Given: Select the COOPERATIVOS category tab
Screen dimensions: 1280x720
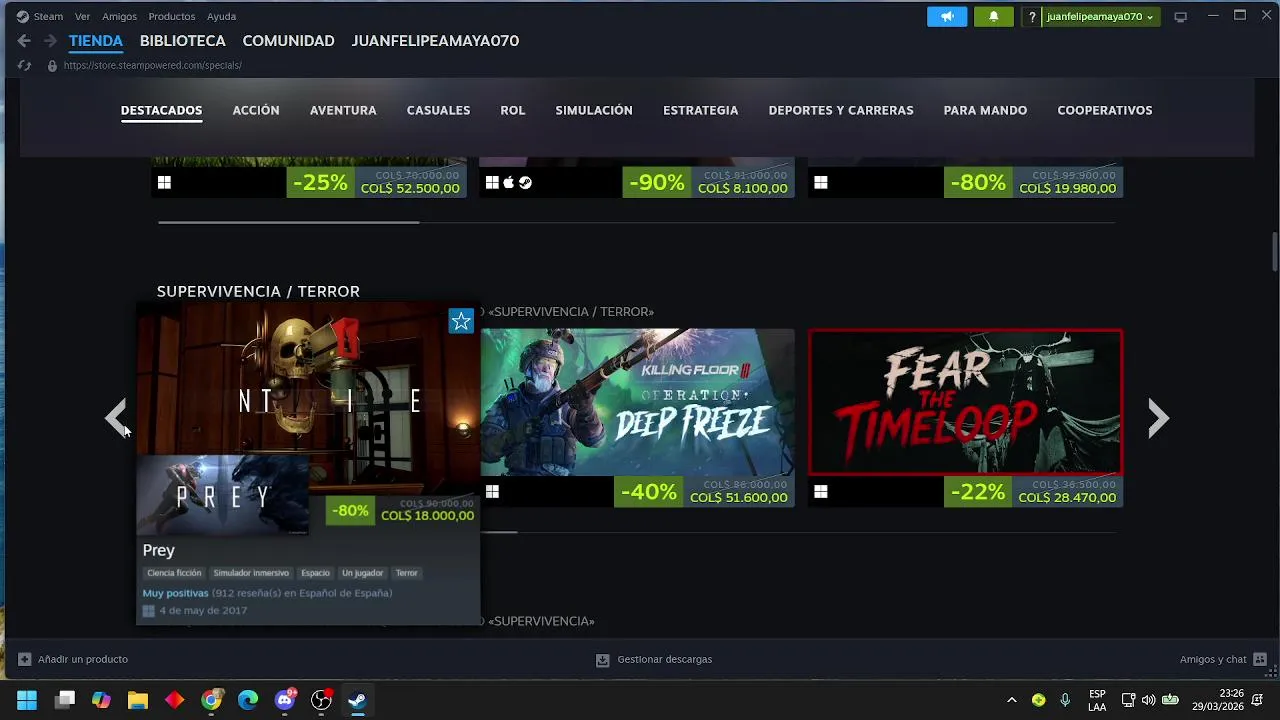Looking at the screenshot, I should tap(1105, 110).
